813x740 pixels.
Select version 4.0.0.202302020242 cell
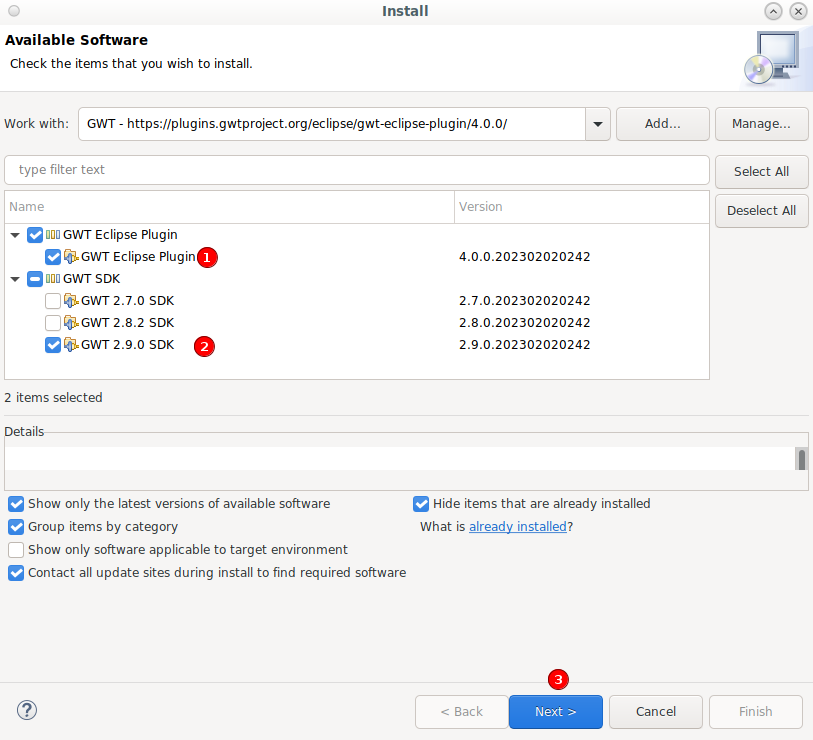524,257
